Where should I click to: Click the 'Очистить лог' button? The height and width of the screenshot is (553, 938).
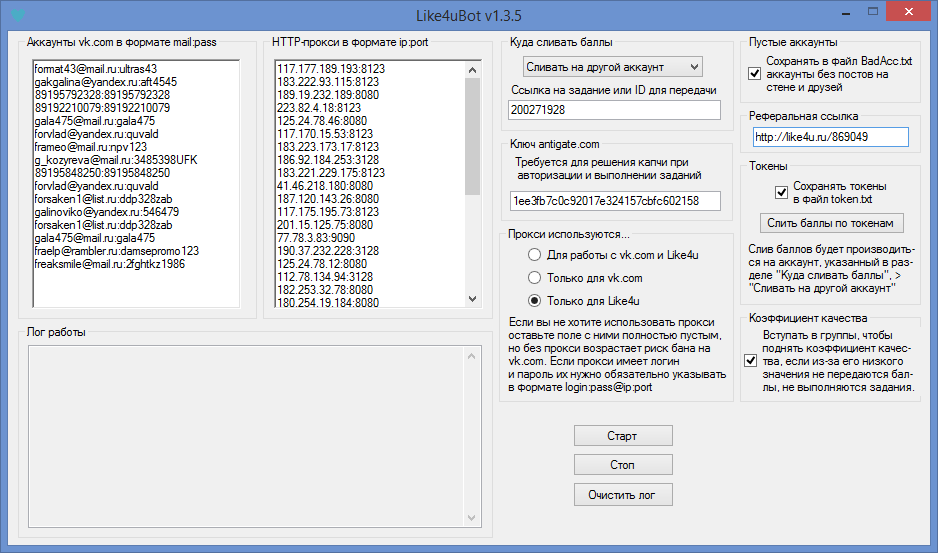[x=623, y=495]
